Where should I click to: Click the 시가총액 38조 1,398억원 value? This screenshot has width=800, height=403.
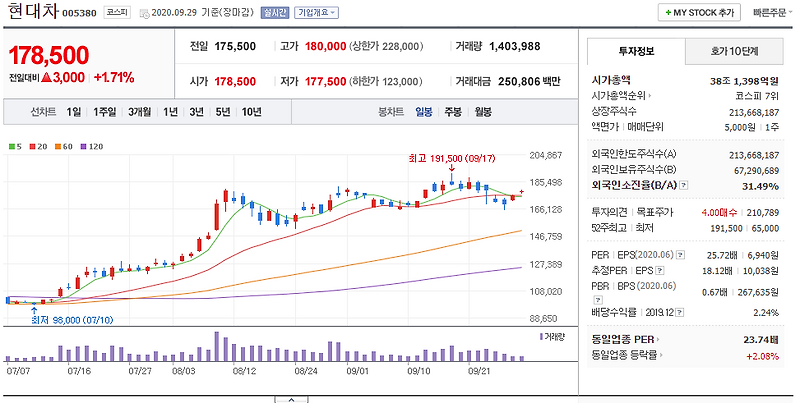[x=744, y=81]
